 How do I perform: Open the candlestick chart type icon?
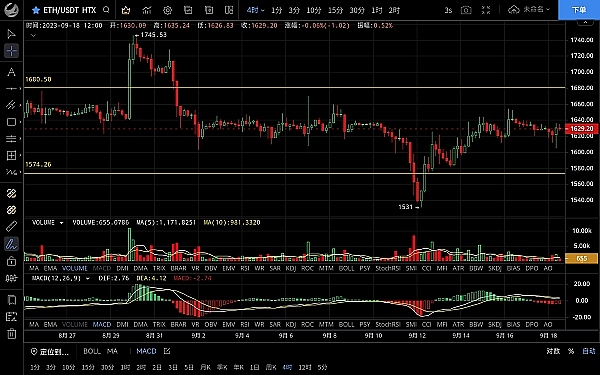pyautogui.click(x=126, y=10)
